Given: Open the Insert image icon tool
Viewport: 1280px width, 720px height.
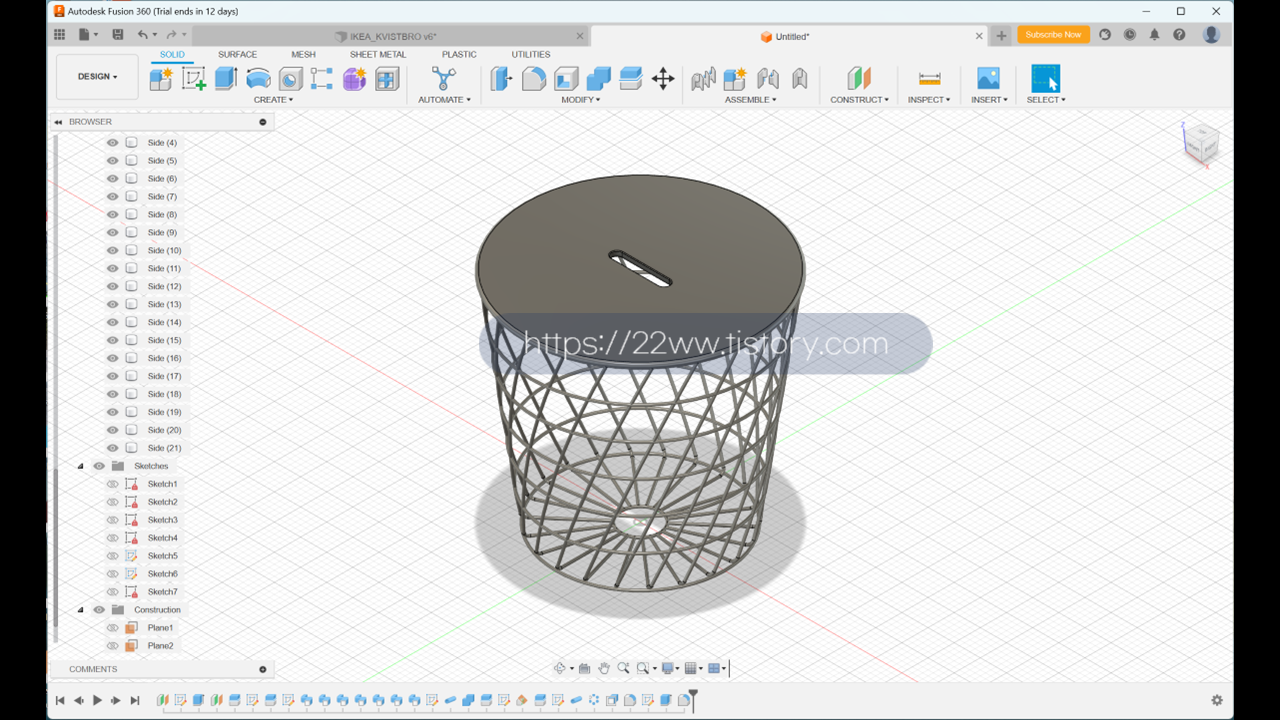Looking at the screenshot, I should (988, 79).
